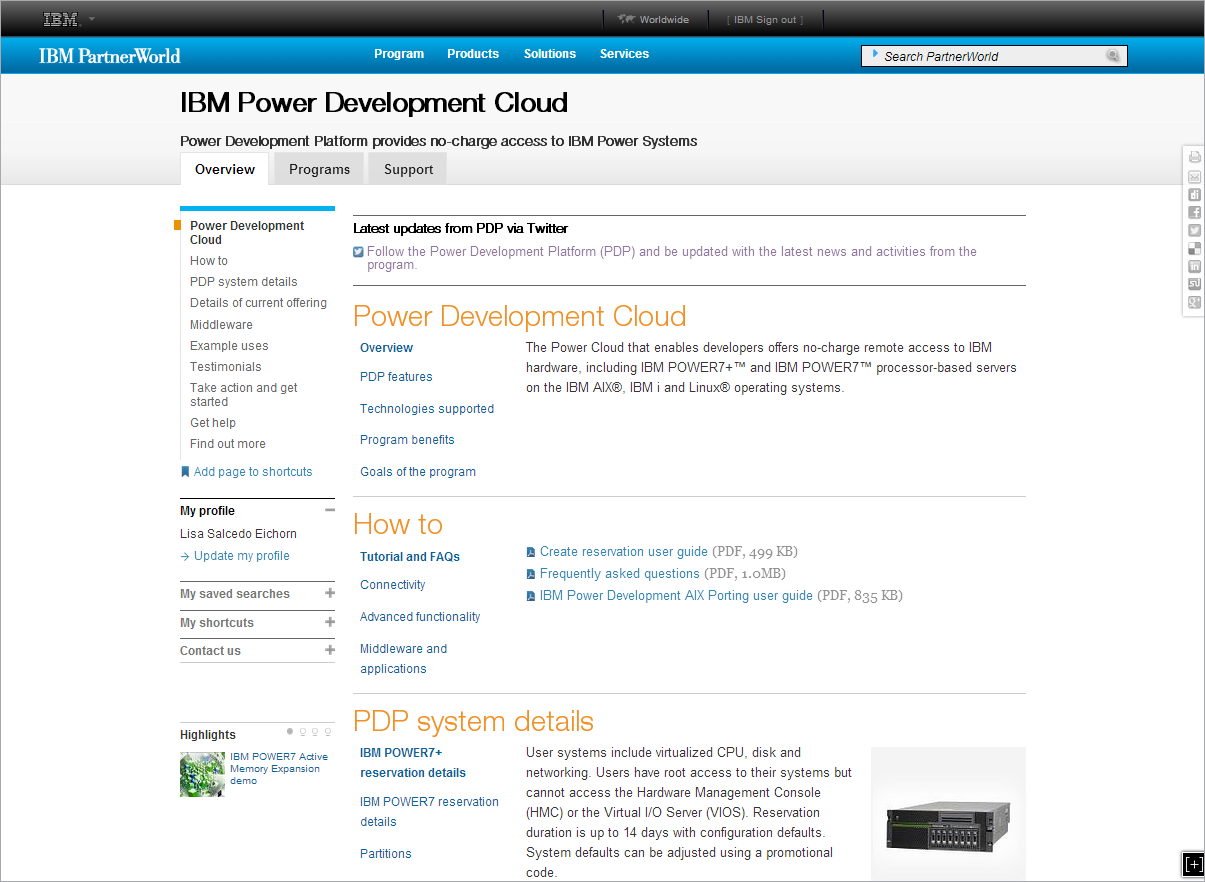Click the IBM PartnerWorld logo
Image resolution: width=1205 pixels, height=882 pixels.
coord(110,56)
